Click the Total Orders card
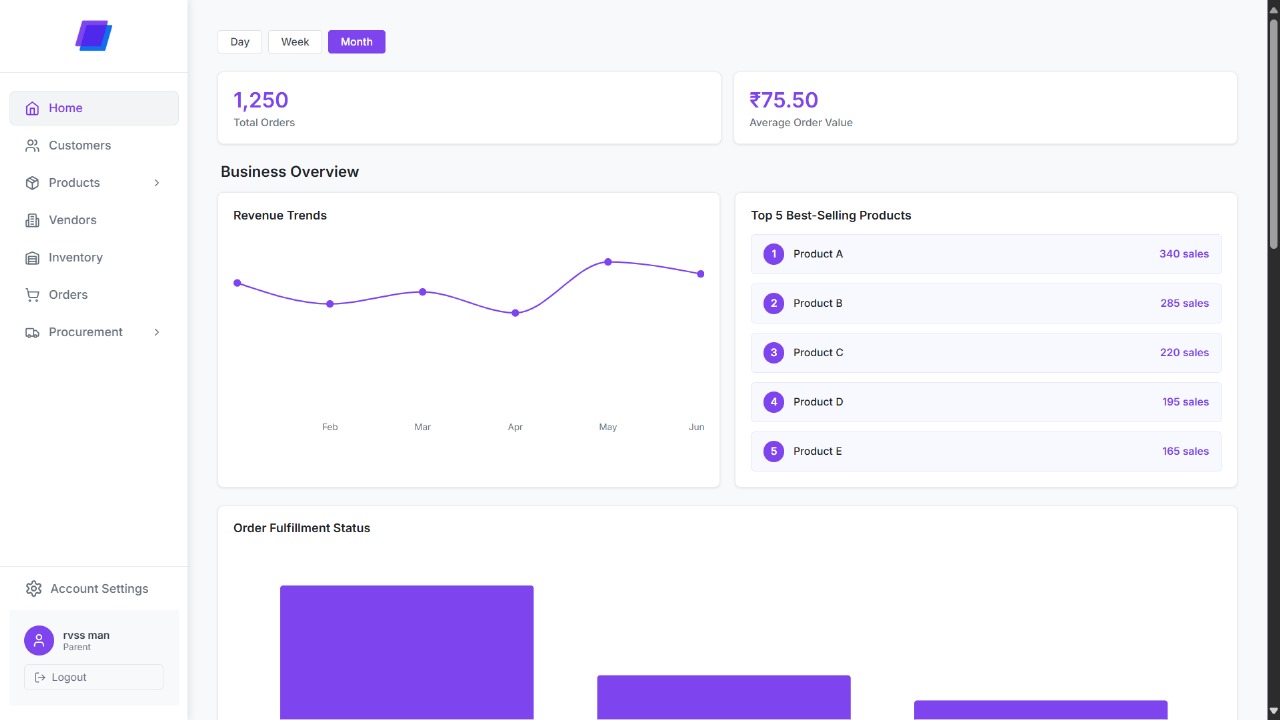 pos(469,107)
